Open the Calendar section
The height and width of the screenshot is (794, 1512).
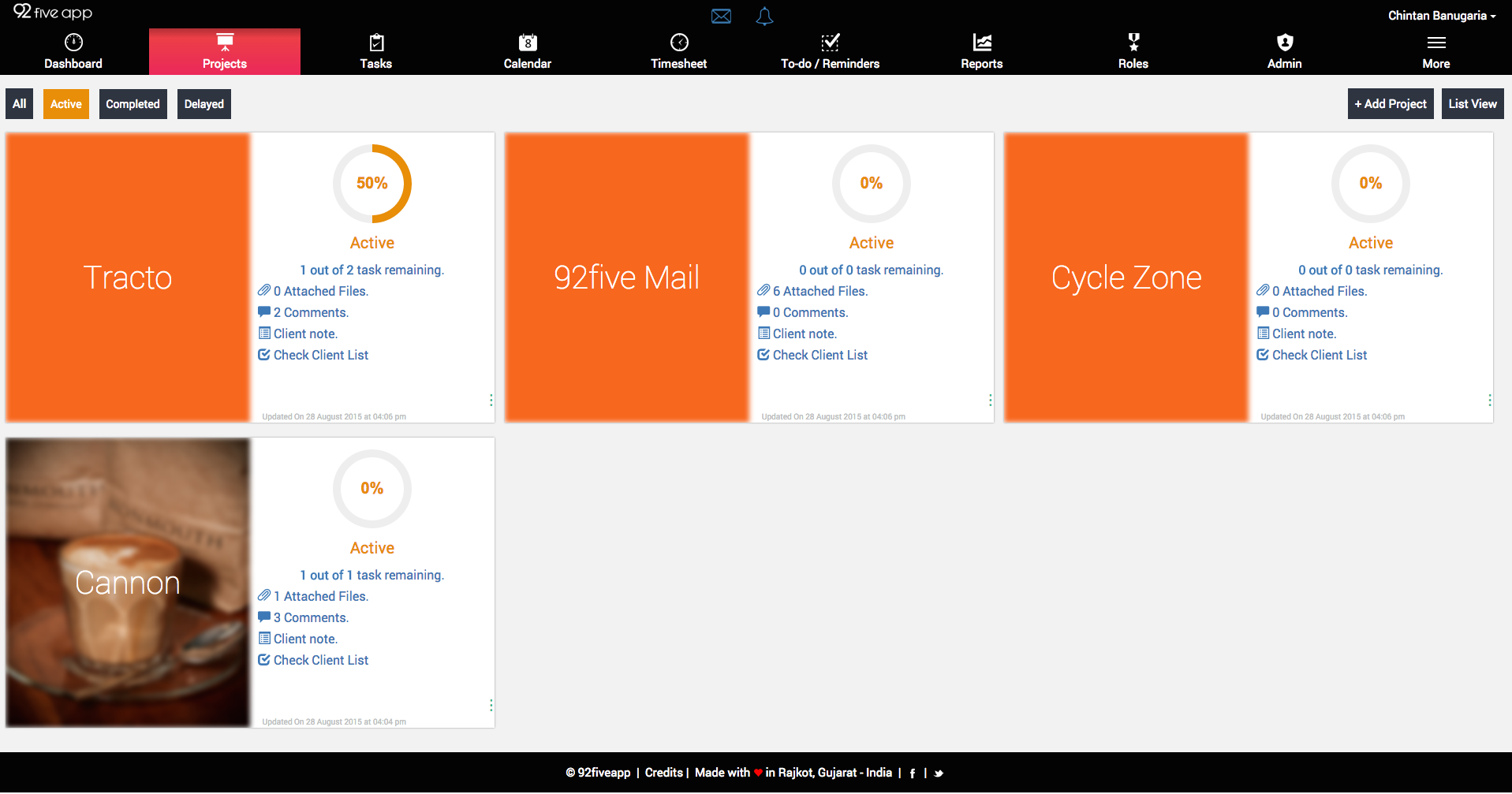point(528,52)
